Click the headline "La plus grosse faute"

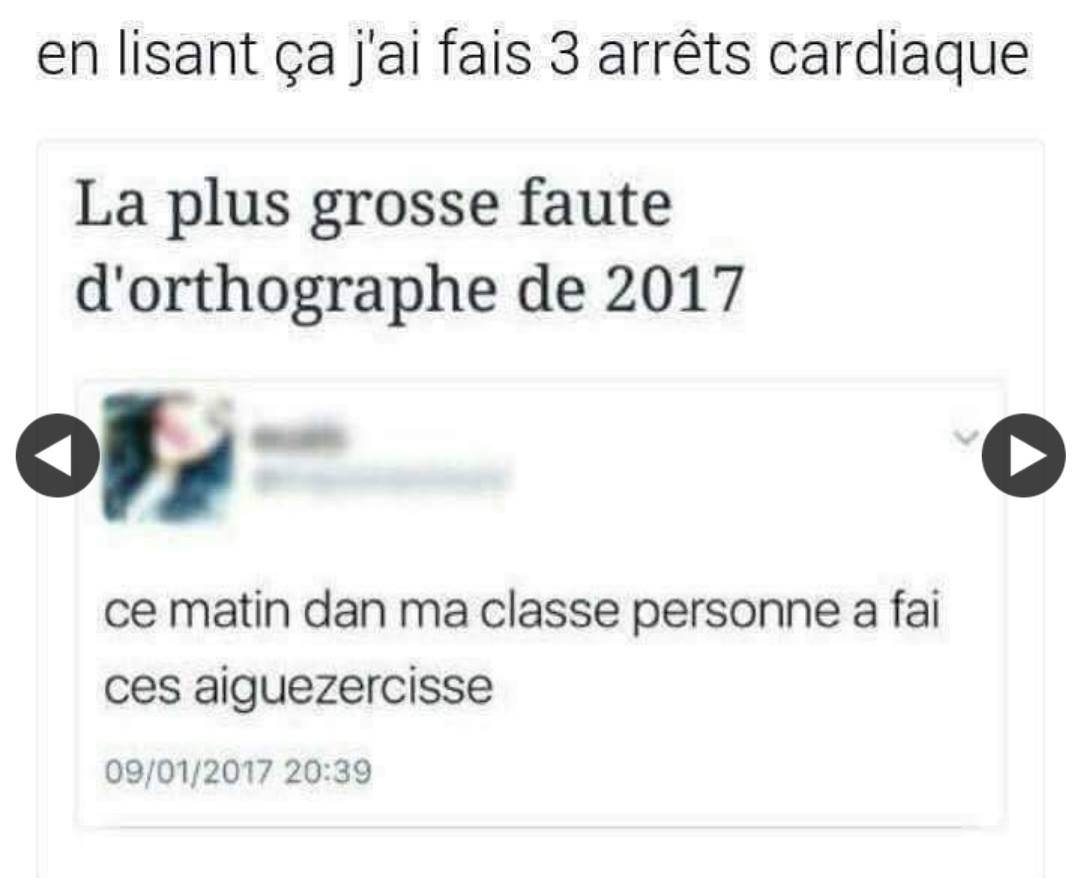[x=373, y=206]
